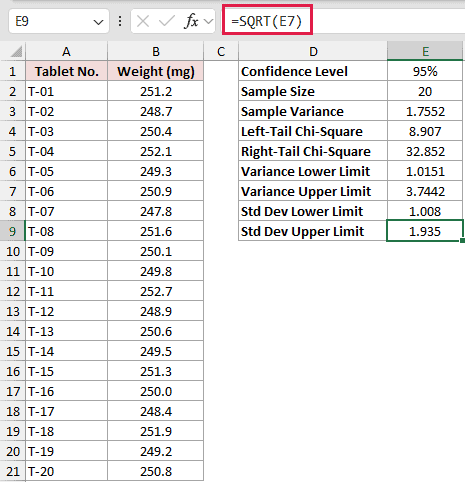Screen dimensions: 465x482
Task: Select row 21 header
Action: (13, 471)
